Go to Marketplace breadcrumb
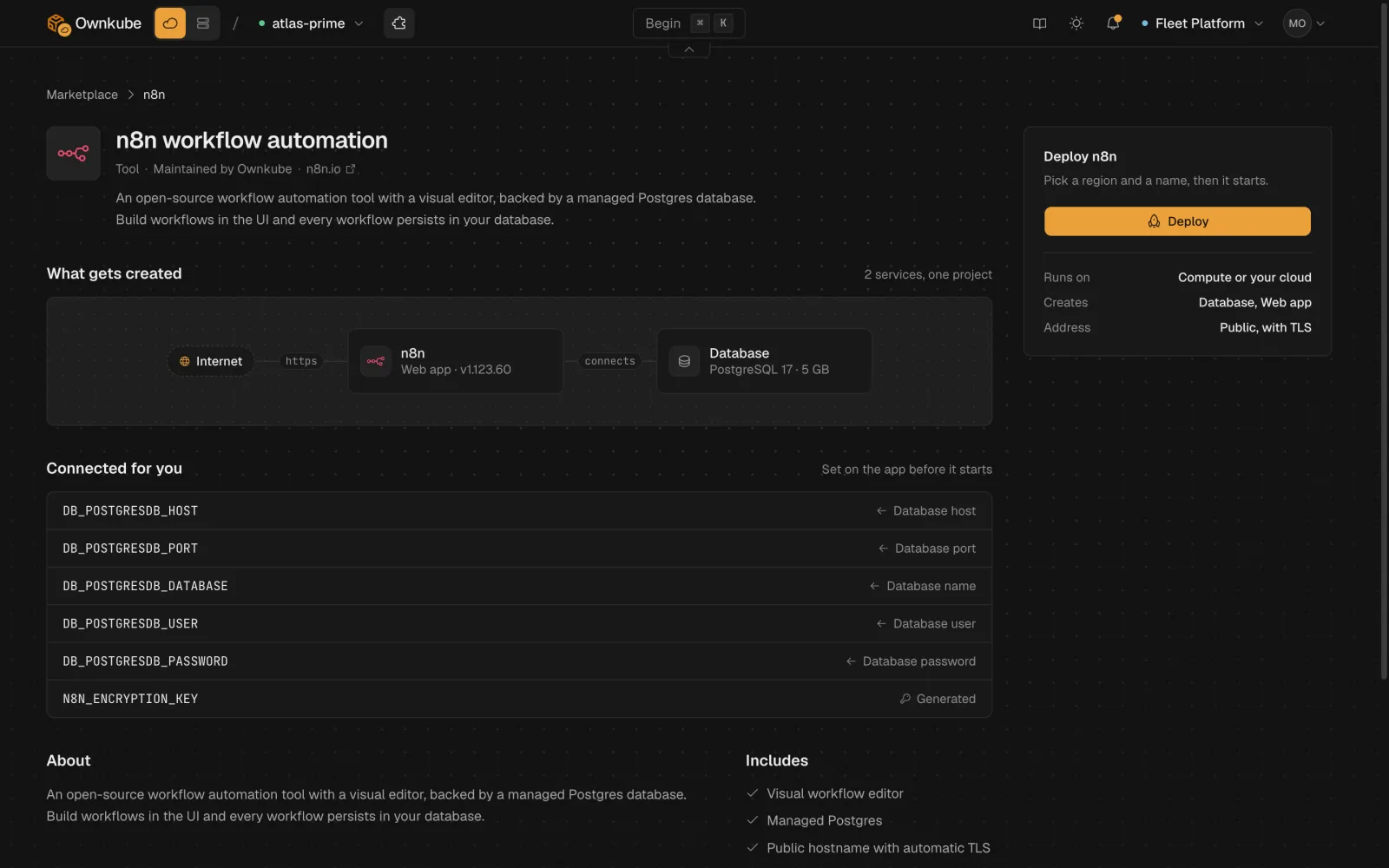Image resolution: width=1389 pixels, height=868 pixels. click(82, 95)
